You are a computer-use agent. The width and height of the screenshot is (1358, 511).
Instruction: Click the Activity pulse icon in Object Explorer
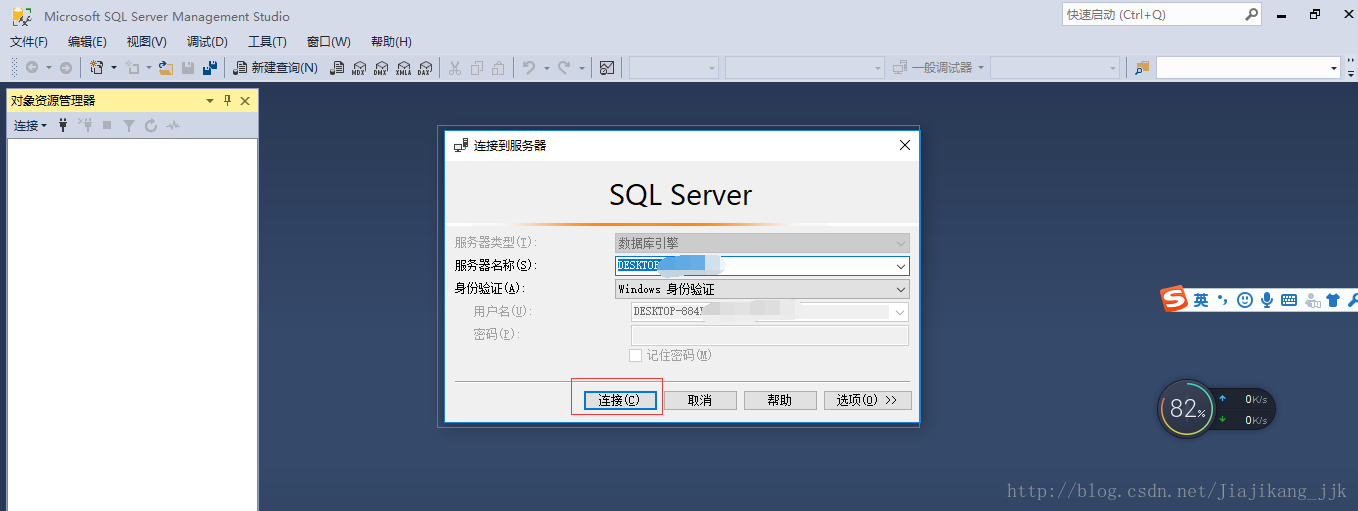click(x=173, y=125)
